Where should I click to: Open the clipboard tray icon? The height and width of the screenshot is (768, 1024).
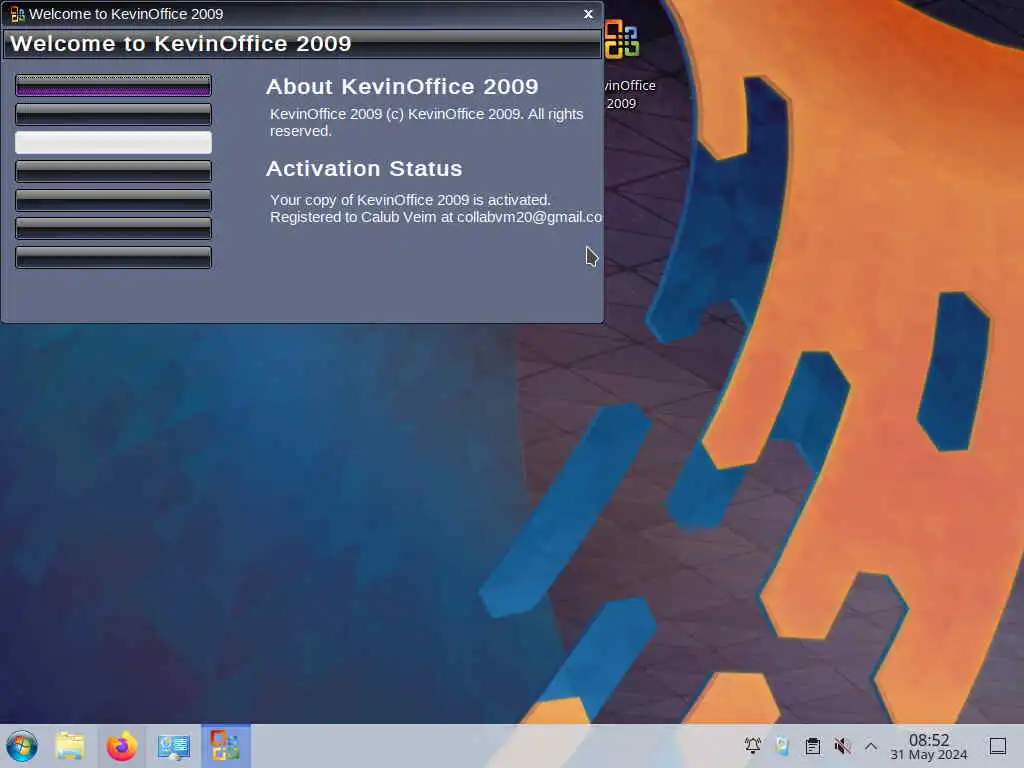[812, 746]
